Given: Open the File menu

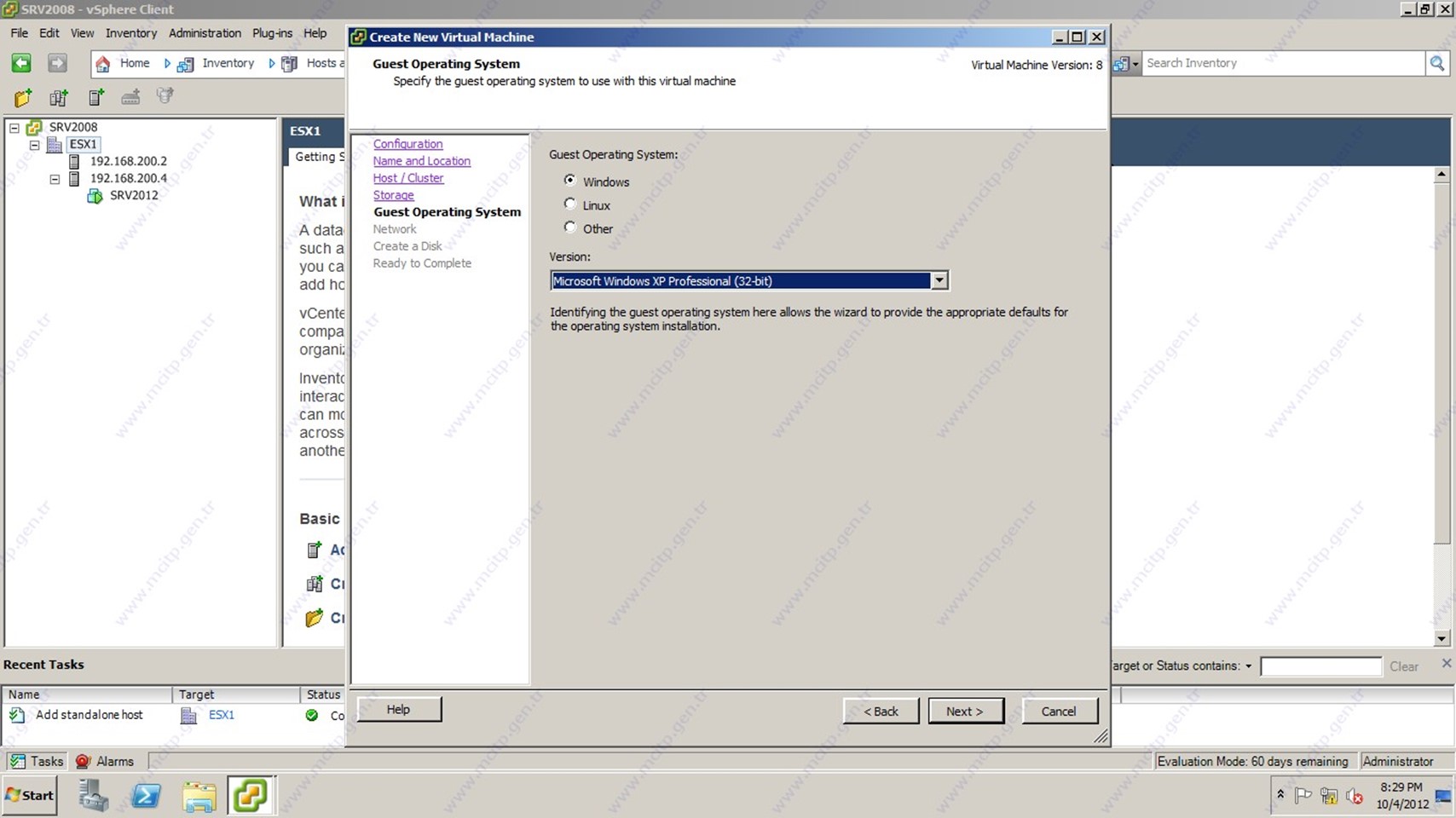Looking at the screenshot, I should click(x=19, y=33).
